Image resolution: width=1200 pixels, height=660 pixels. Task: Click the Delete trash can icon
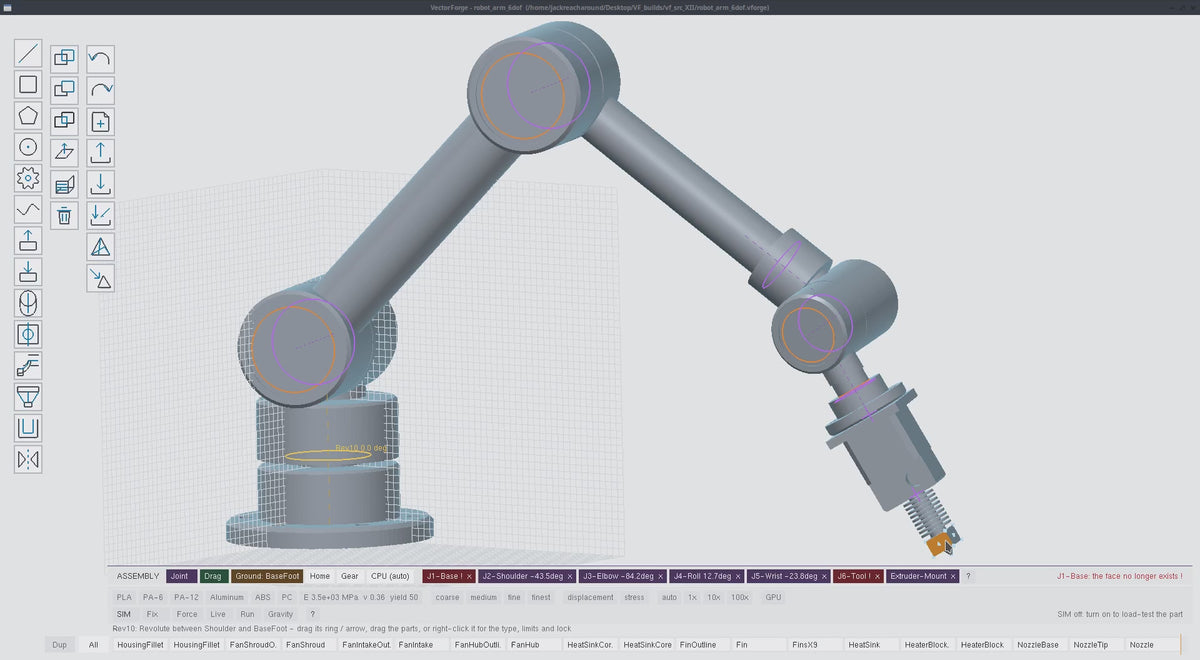point(64,215)
